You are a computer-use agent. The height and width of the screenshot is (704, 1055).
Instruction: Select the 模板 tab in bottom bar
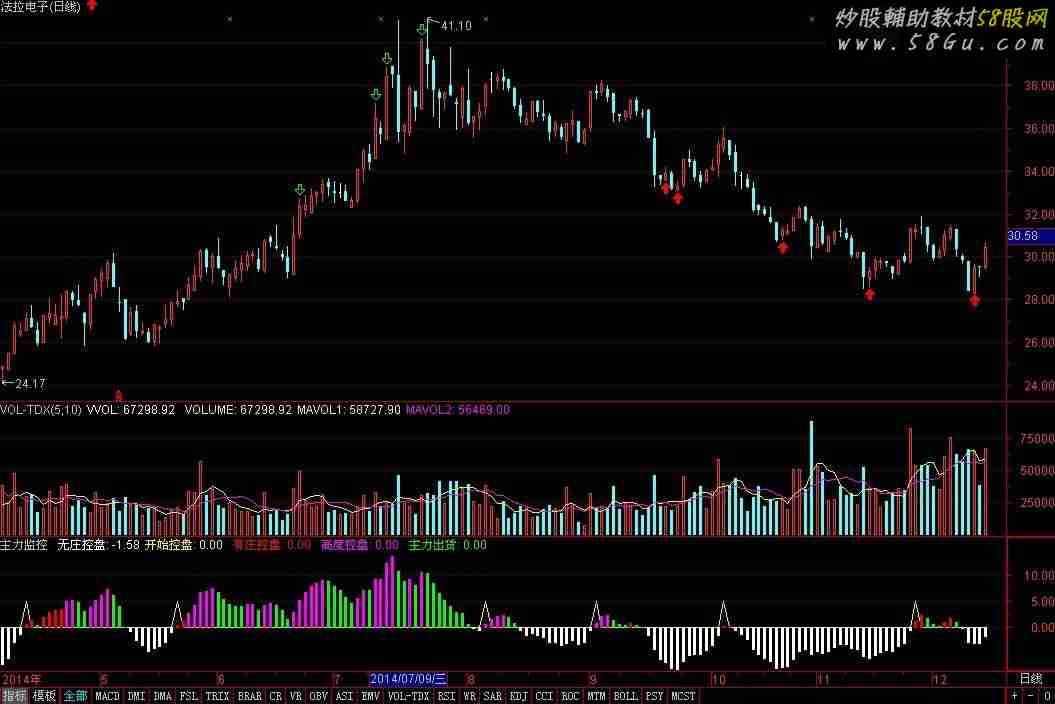pyautogui.click(x=44, y=696)
